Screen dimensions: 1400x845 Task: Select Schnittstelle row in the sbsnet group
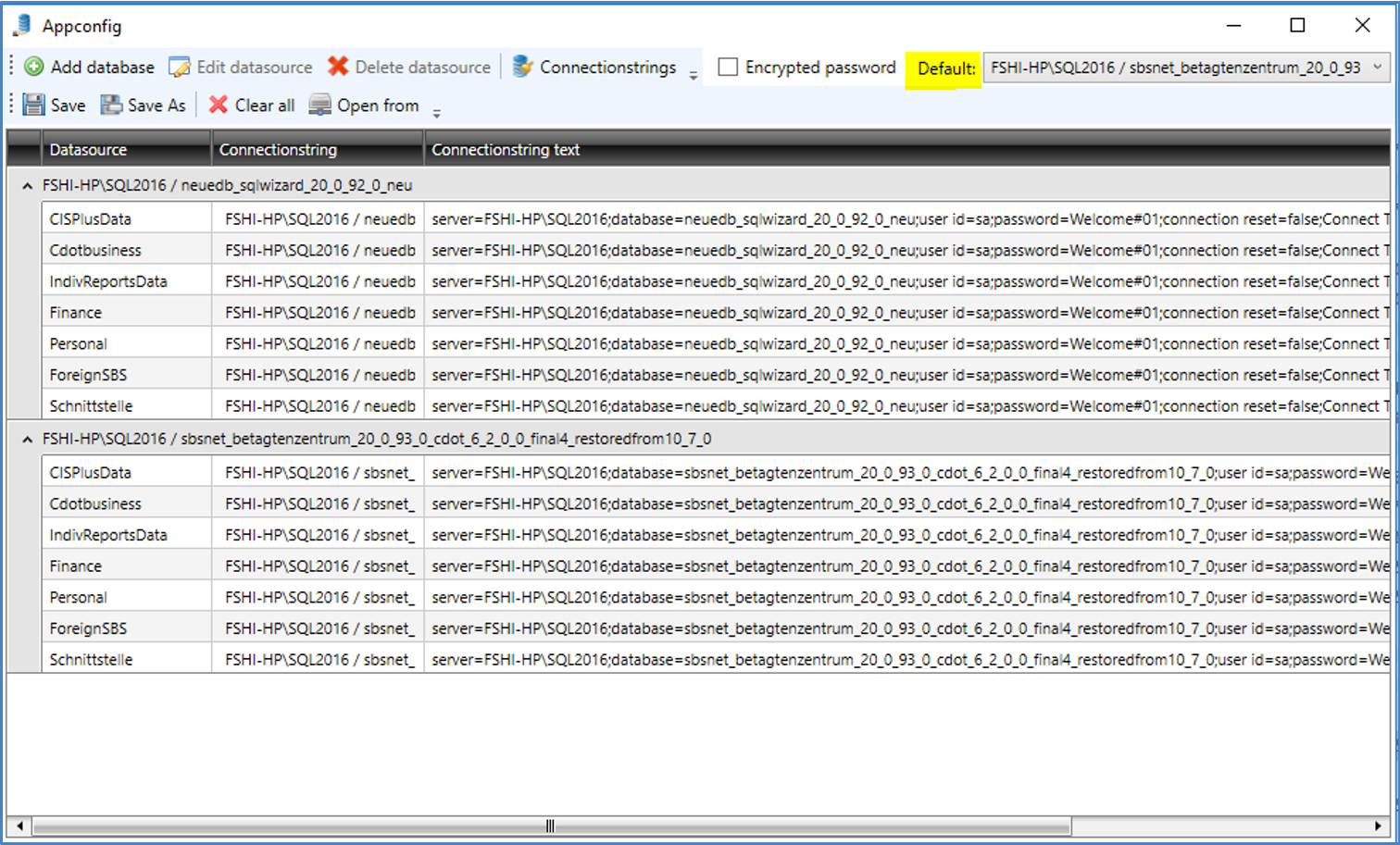click(716, 659)
